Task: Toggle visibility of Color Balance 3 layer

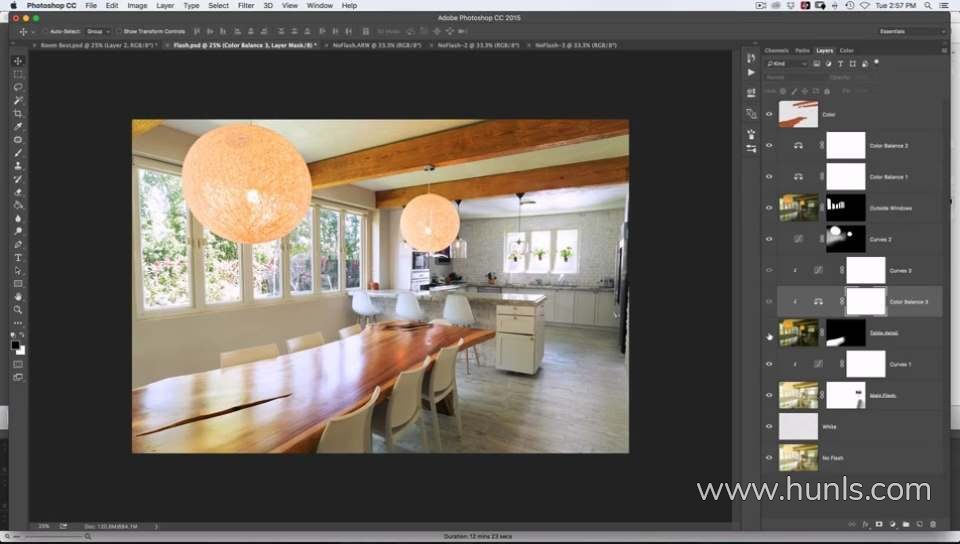Action: point(769,302)
